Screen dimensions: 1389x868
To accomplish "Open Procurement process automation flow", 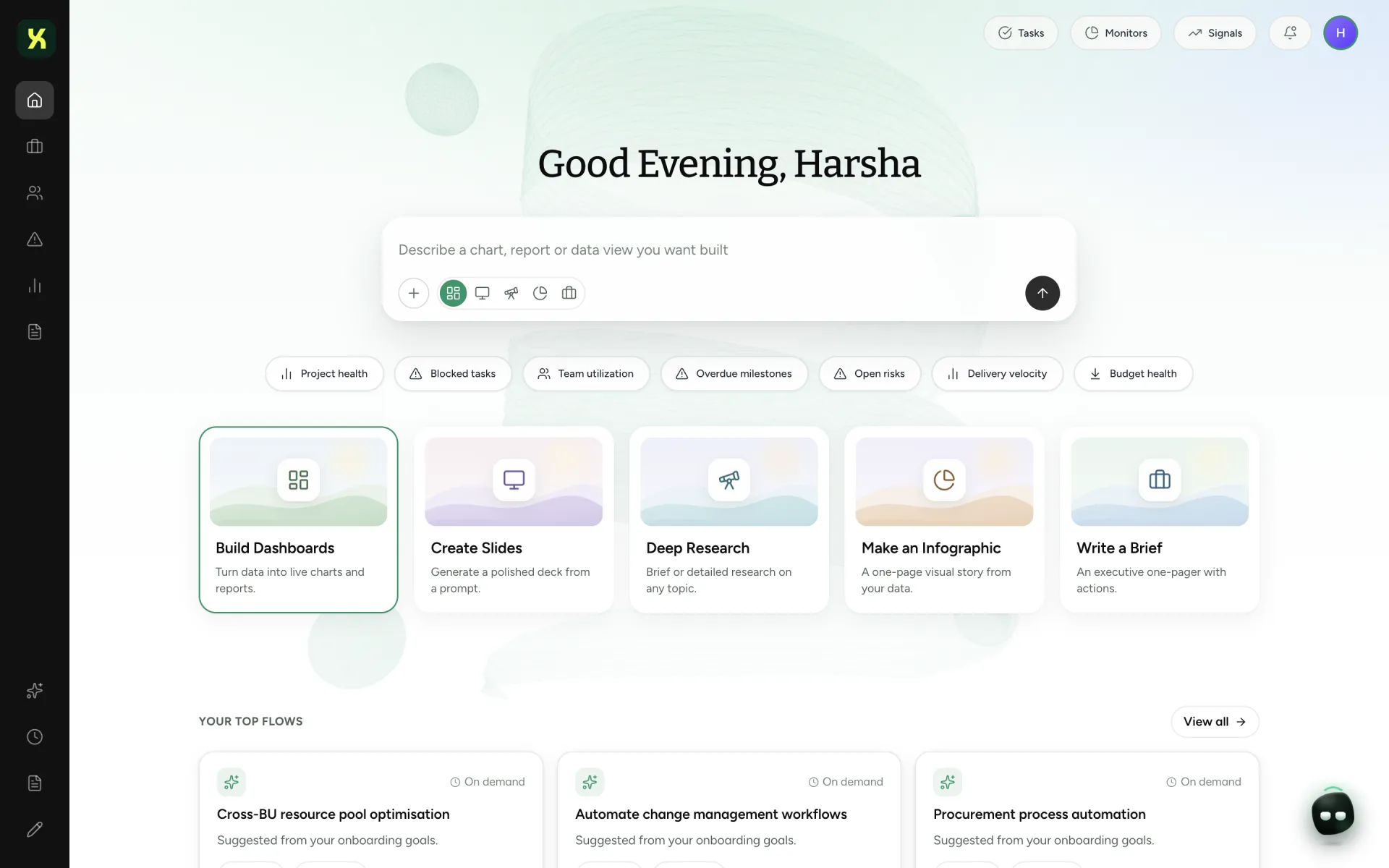I will (x=1087, y=810).
